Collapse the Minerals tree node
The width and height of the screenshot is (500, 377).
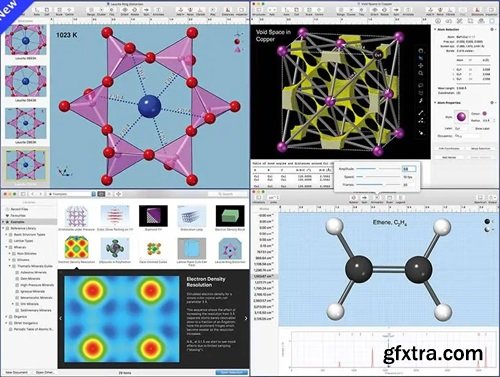tap(6, 247)
